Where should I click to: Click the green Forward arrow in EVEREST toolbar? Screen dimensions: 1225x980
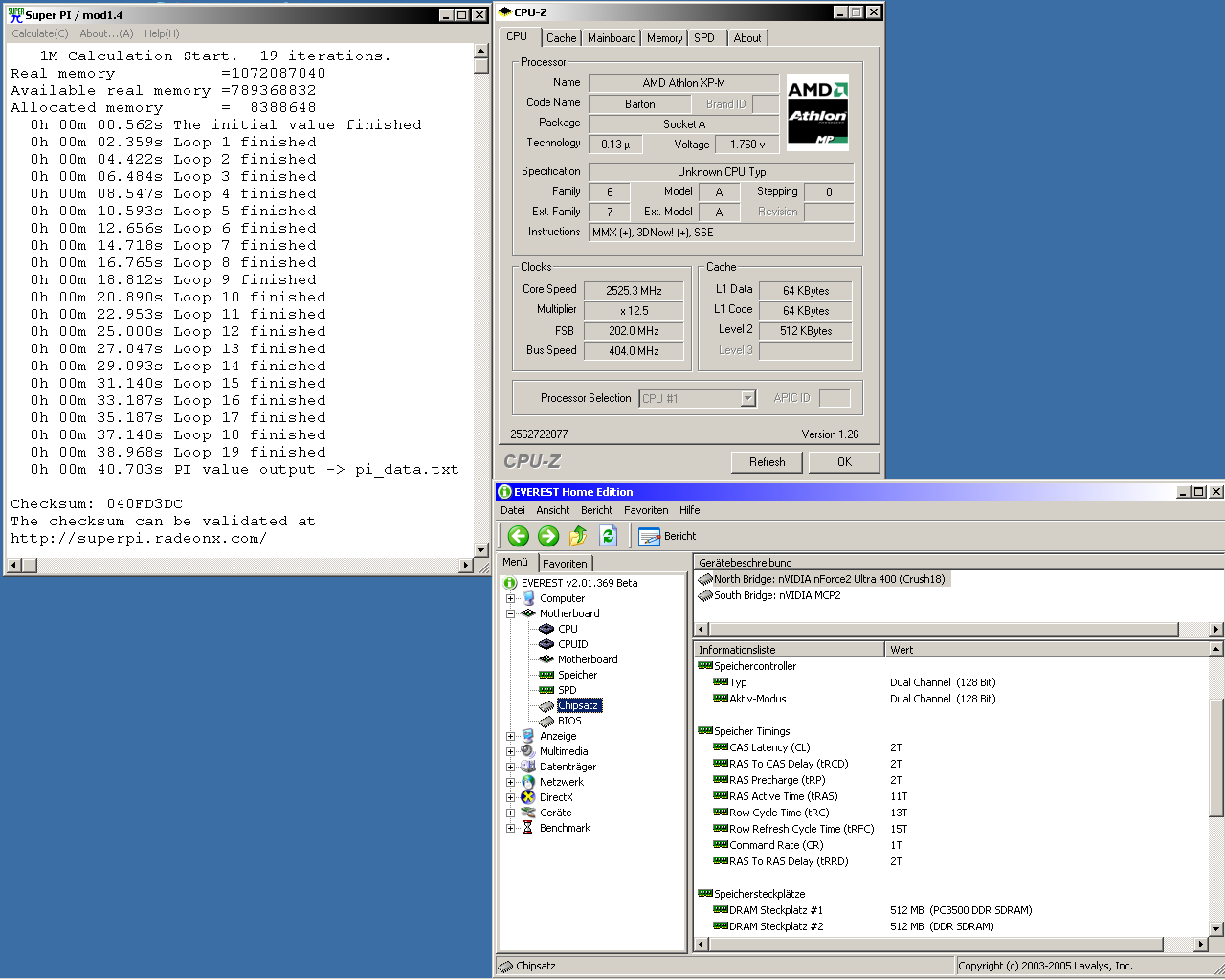(x=548, y=536)
